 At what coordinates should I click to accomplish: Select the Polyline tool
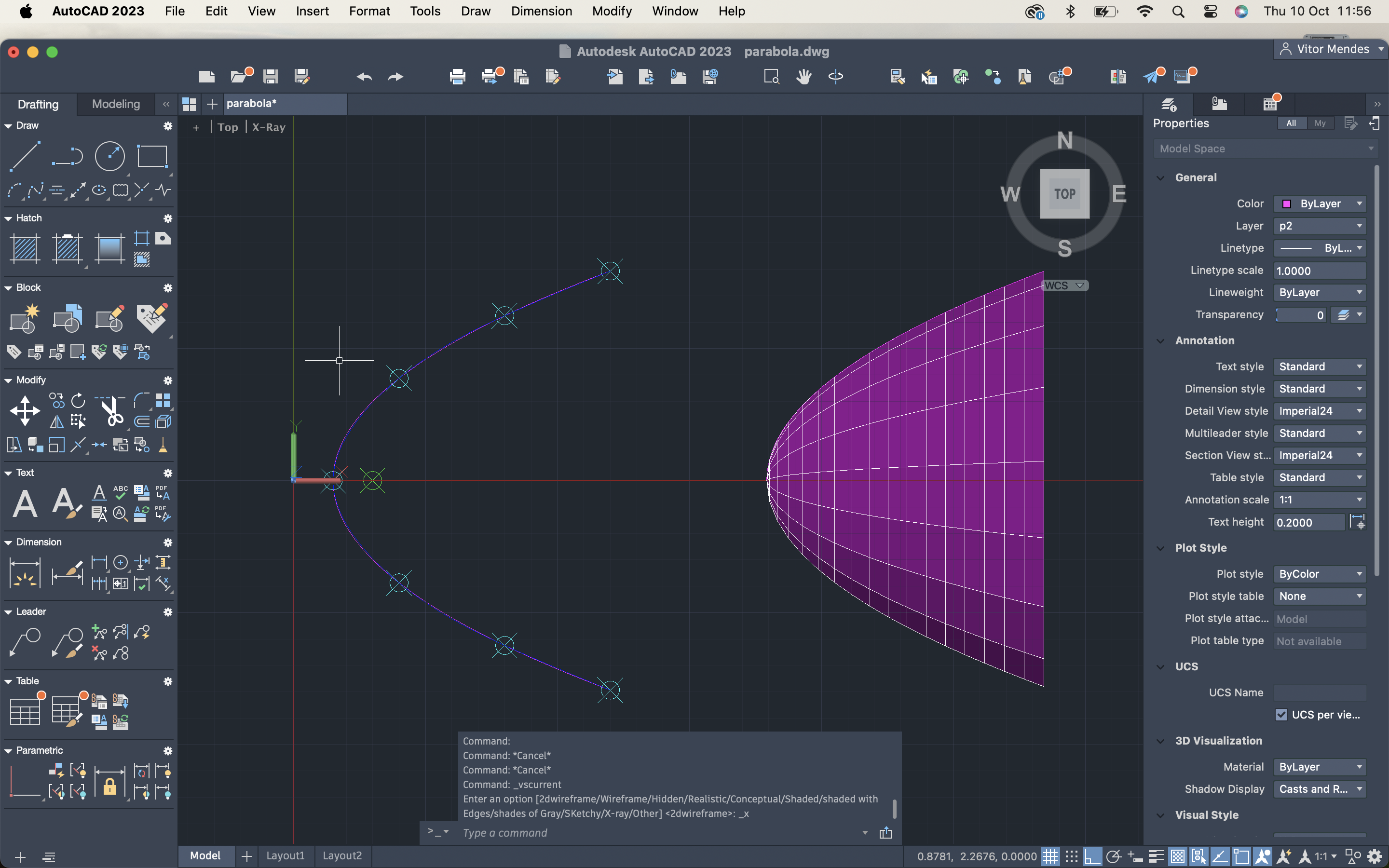67,156
